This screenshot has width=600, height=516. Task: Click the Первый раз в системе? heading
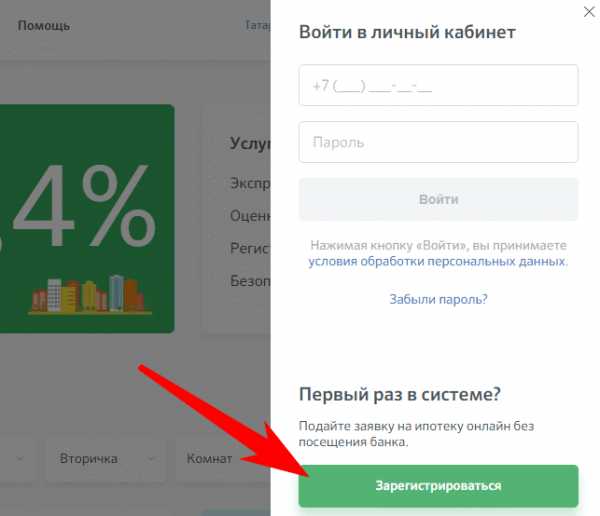tap(399, 394)
